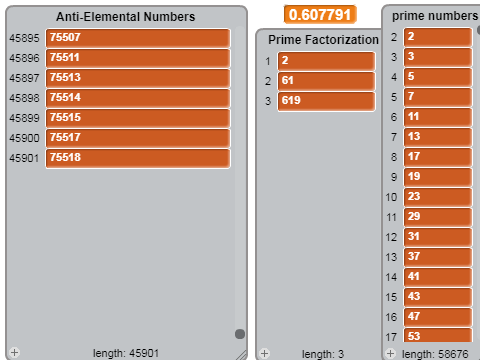This screenshot has height=360, width=480.
Task: Click index number 45901 in Anti-Elemental Numbers
Action: pos(24,158)
